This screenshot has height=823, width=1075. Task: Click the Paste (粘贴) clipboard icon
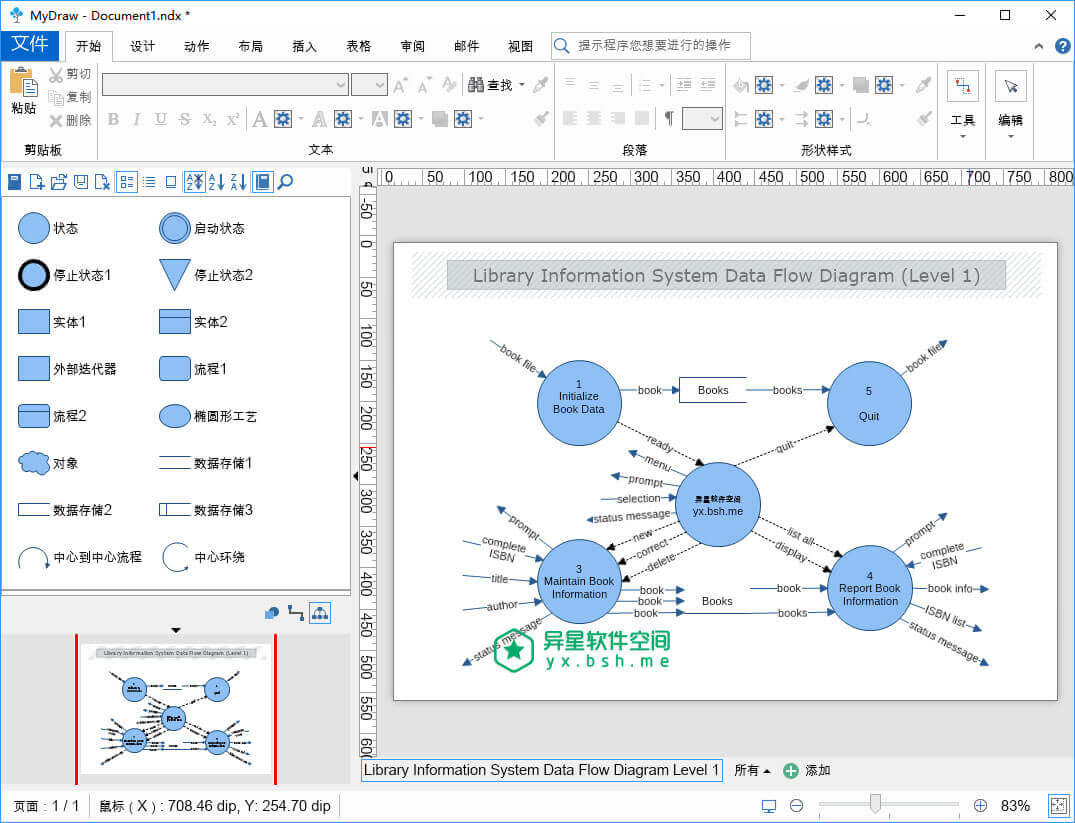click(22, 83)
